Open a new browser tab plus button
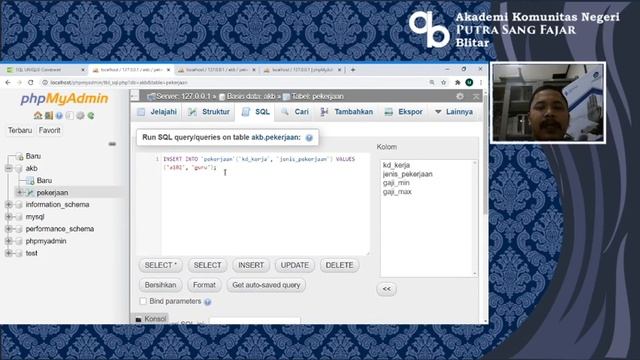Image resolution: width=640 pixels, height=360 pixels. point(353,70)
